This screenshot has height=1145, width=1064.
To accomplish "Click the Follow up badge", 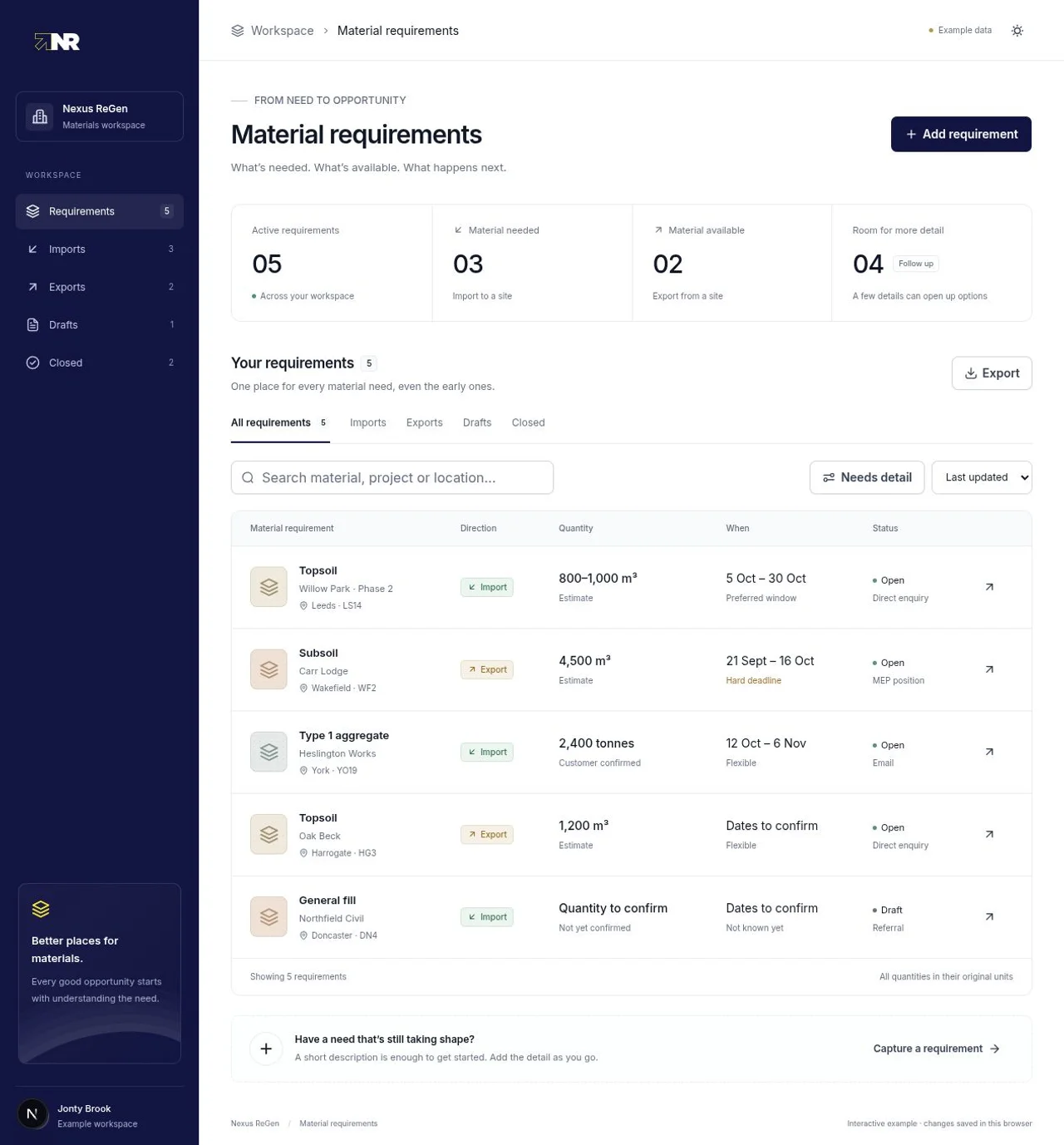I will tap(916, 264).
